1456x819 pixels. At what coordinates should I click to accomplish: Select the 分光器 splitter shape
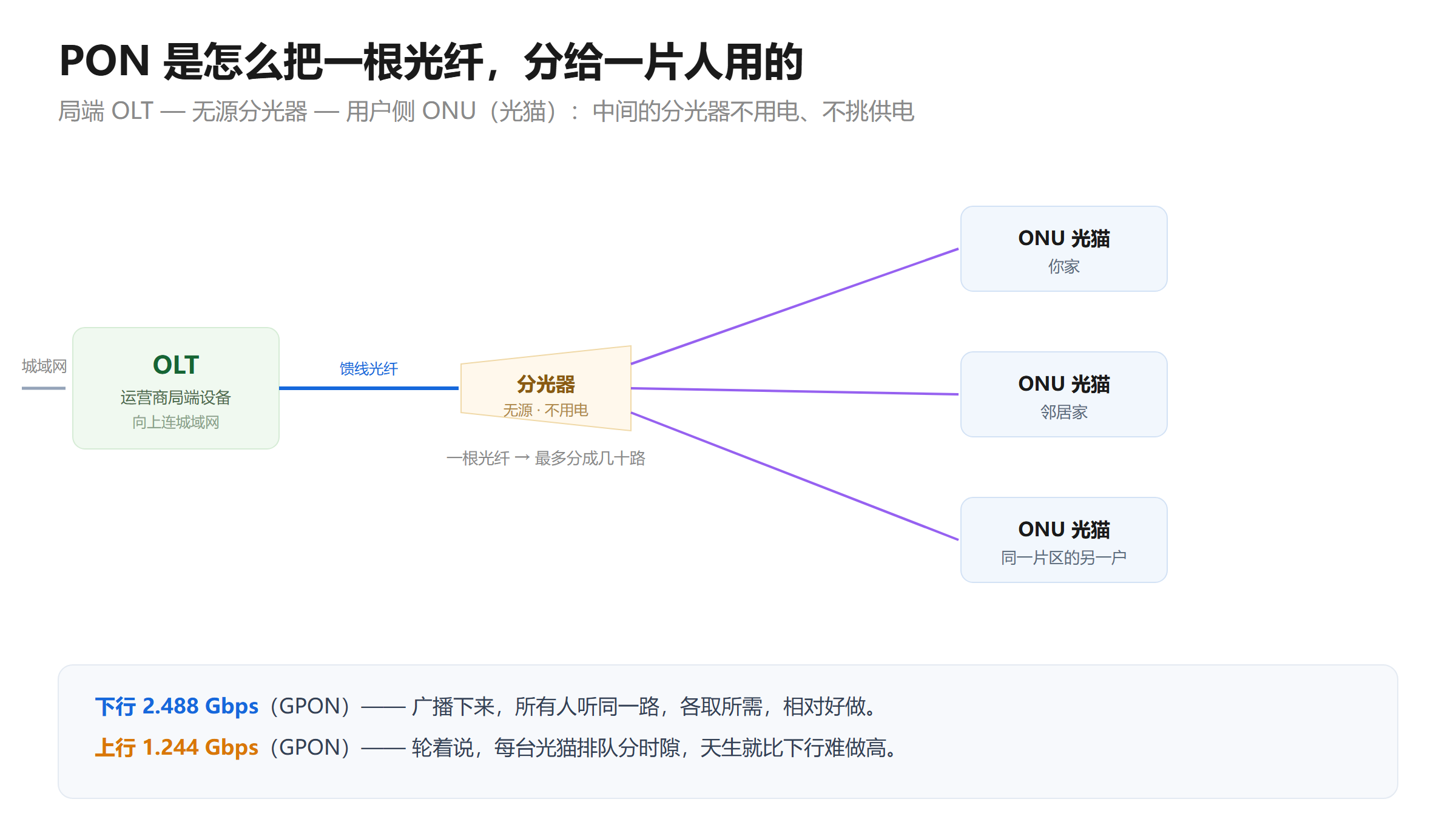click(546, 388)
